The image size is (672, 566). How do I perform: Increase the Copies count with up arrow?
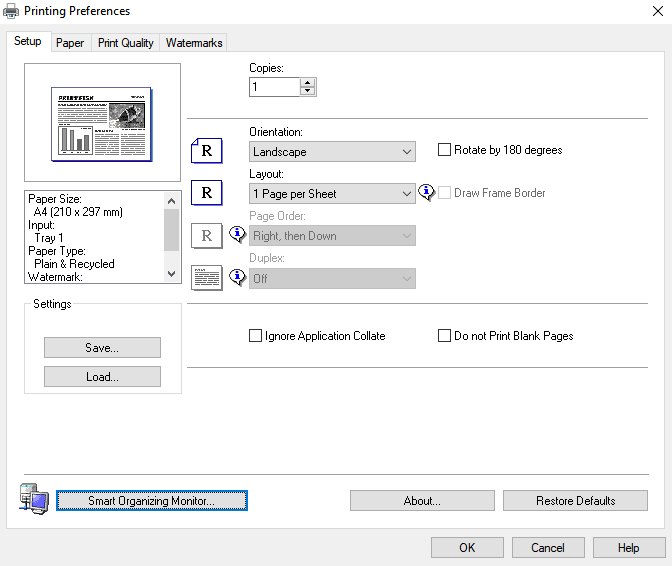pyautogui.click(x=308, y=82)
